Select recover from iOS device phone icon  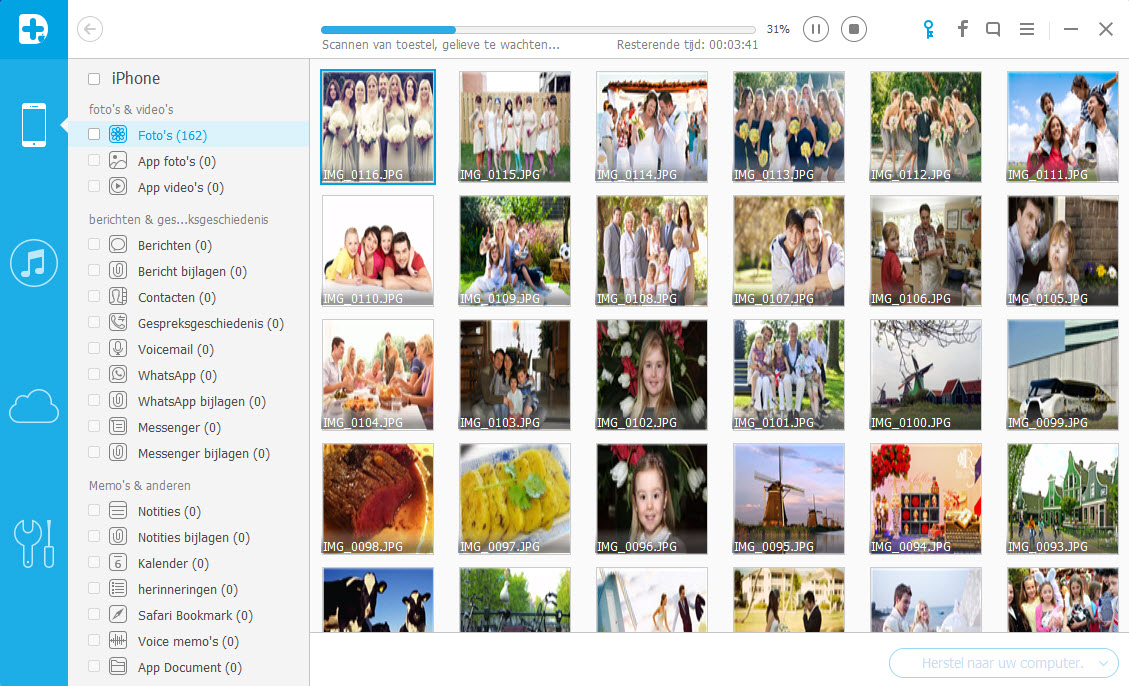pos(34,125)
